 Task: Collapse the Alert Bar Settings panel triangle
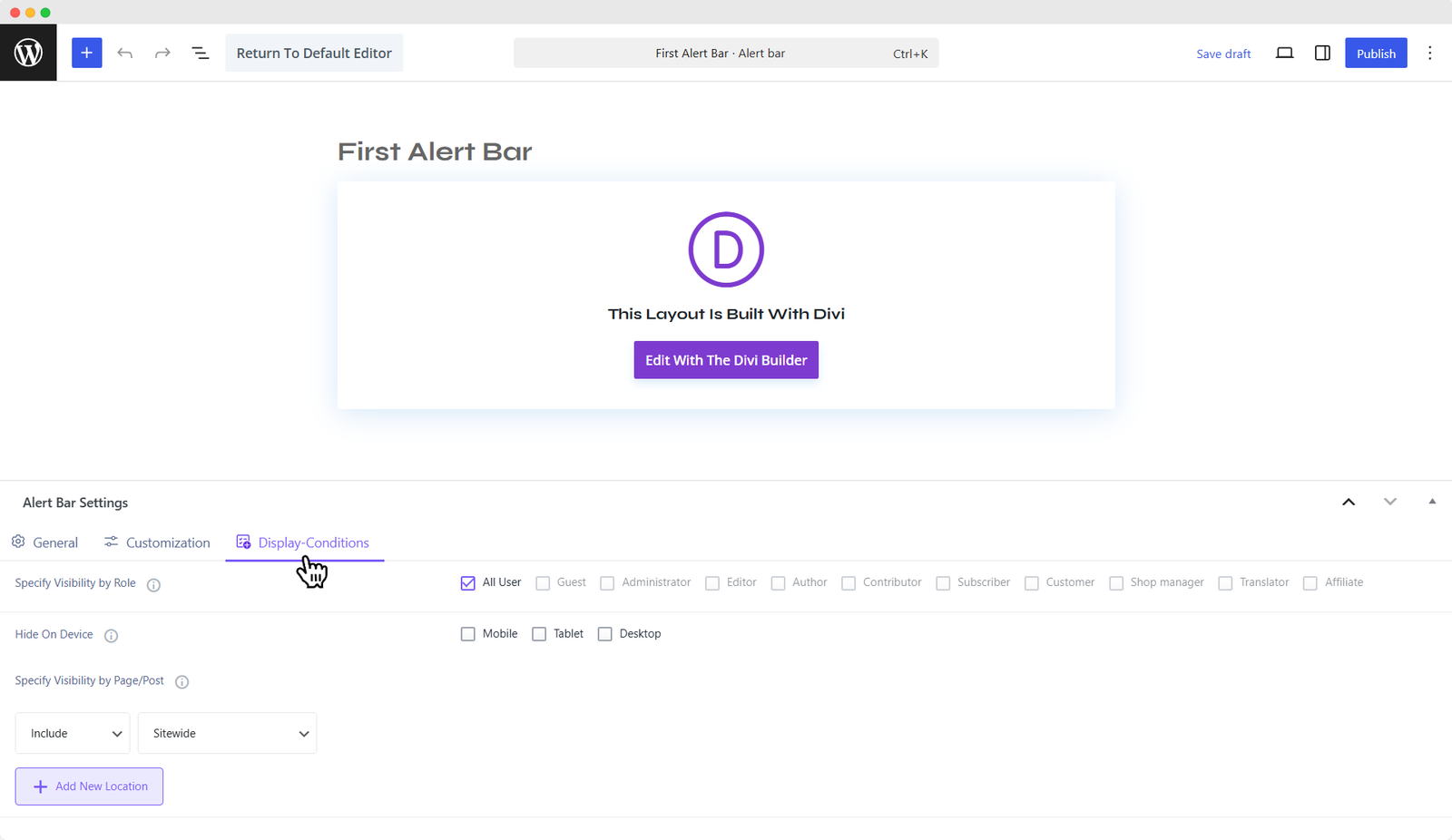click(1432, 502)
